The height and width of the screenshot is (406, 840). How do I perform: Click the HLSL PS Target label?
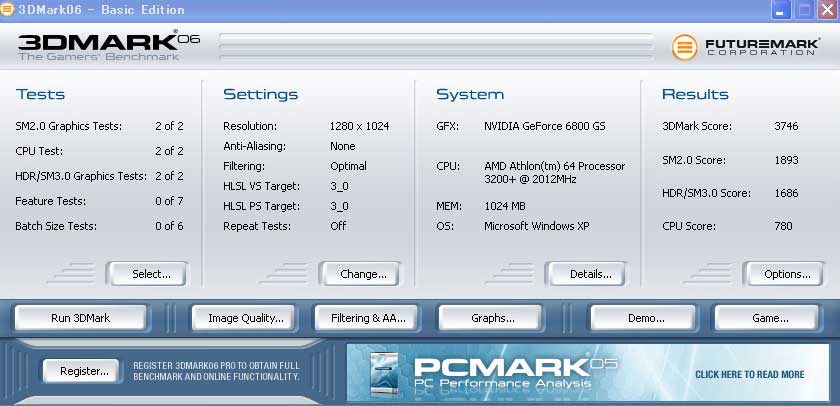click(x=261, y=206)
